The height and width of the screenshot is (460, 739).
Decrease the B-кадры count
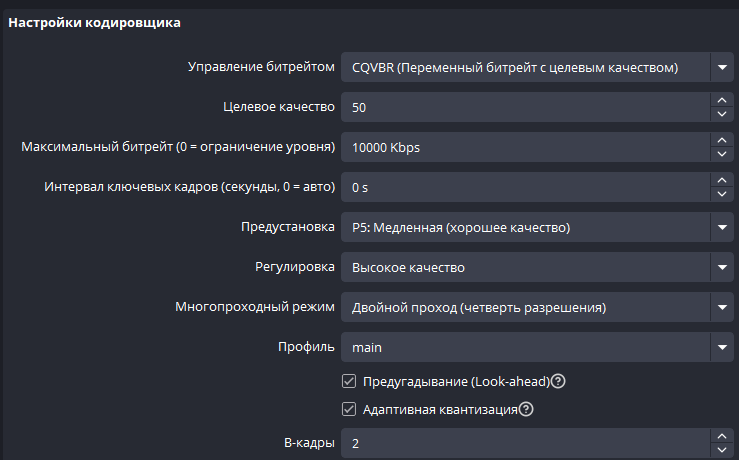[723, 450]
